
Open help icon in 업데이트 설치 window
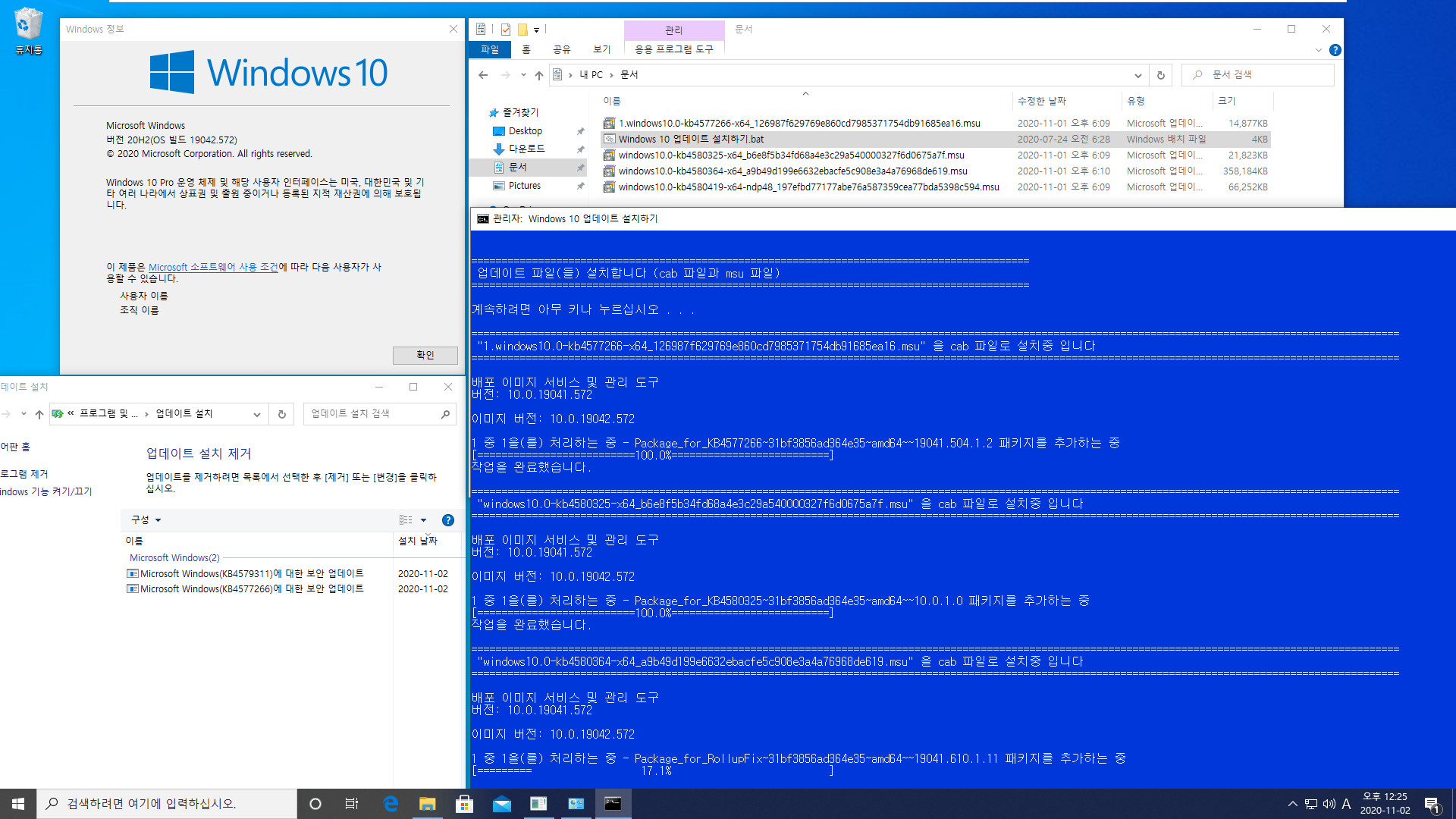[x=447, y=520]
